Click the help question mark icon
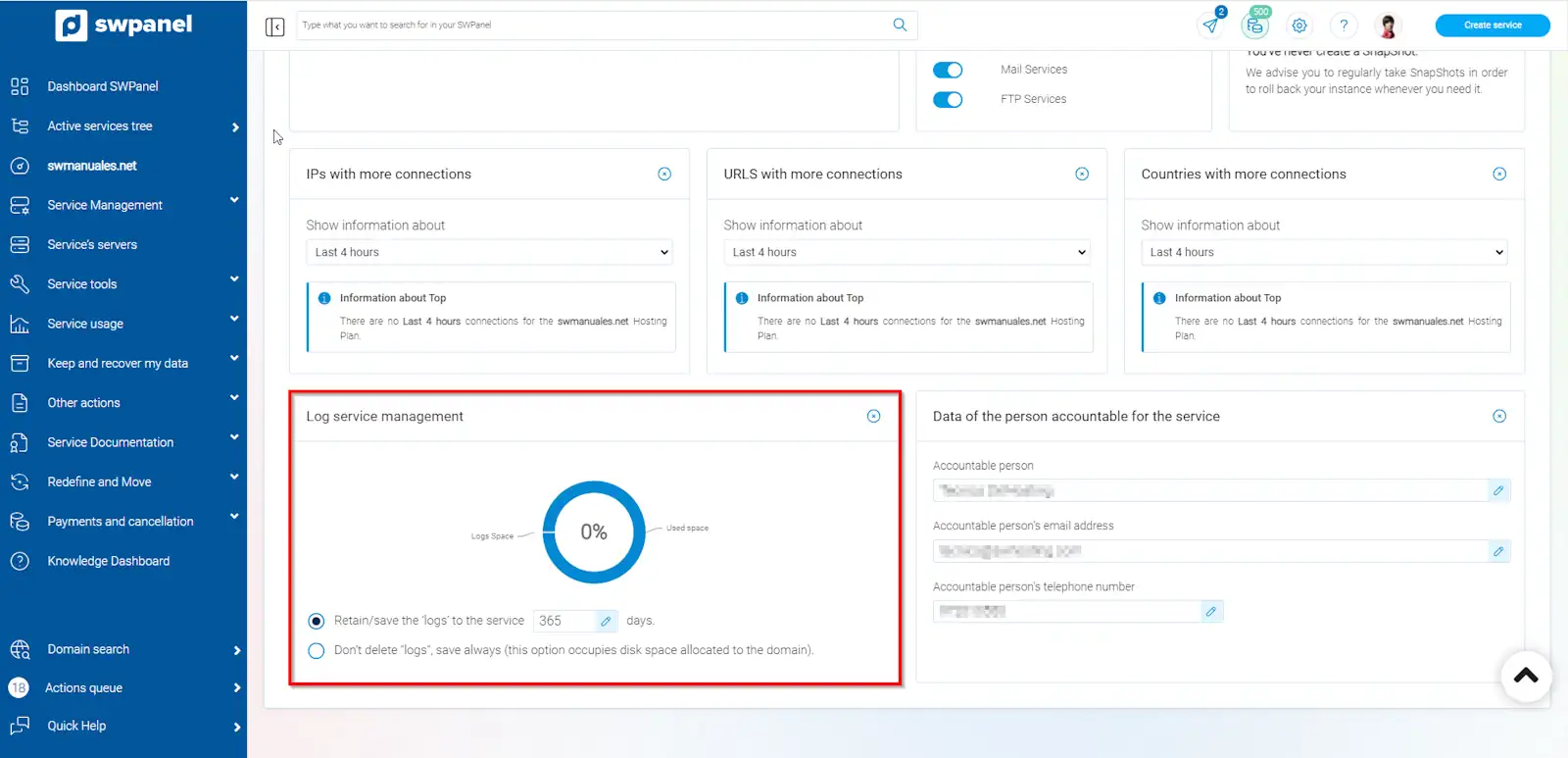 pos(1344,25)
